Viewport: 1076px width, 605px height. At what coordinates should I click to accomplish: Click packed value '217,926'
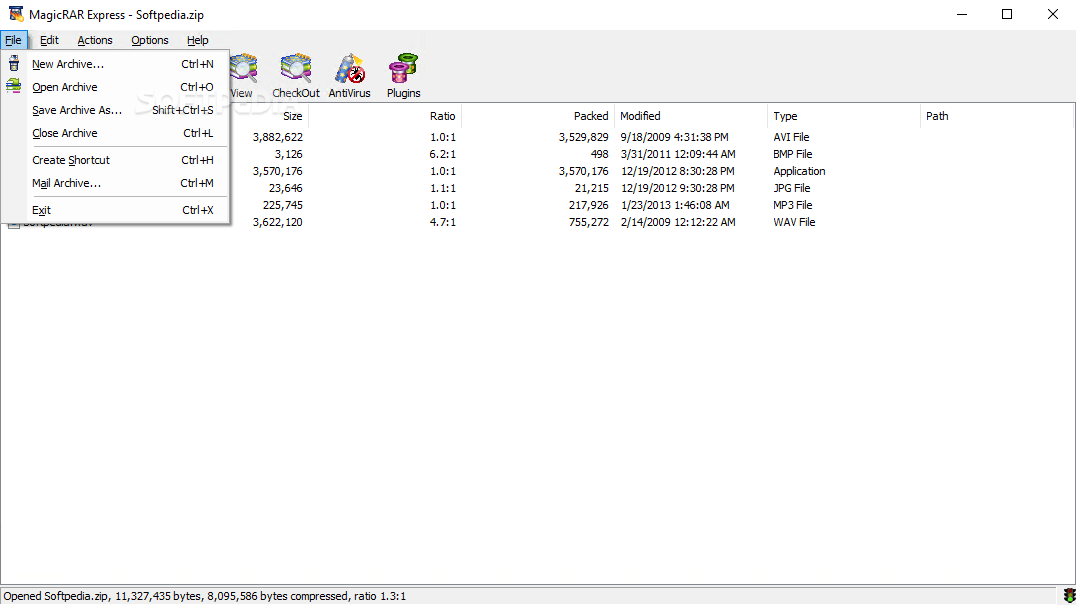tap(588, 205)
